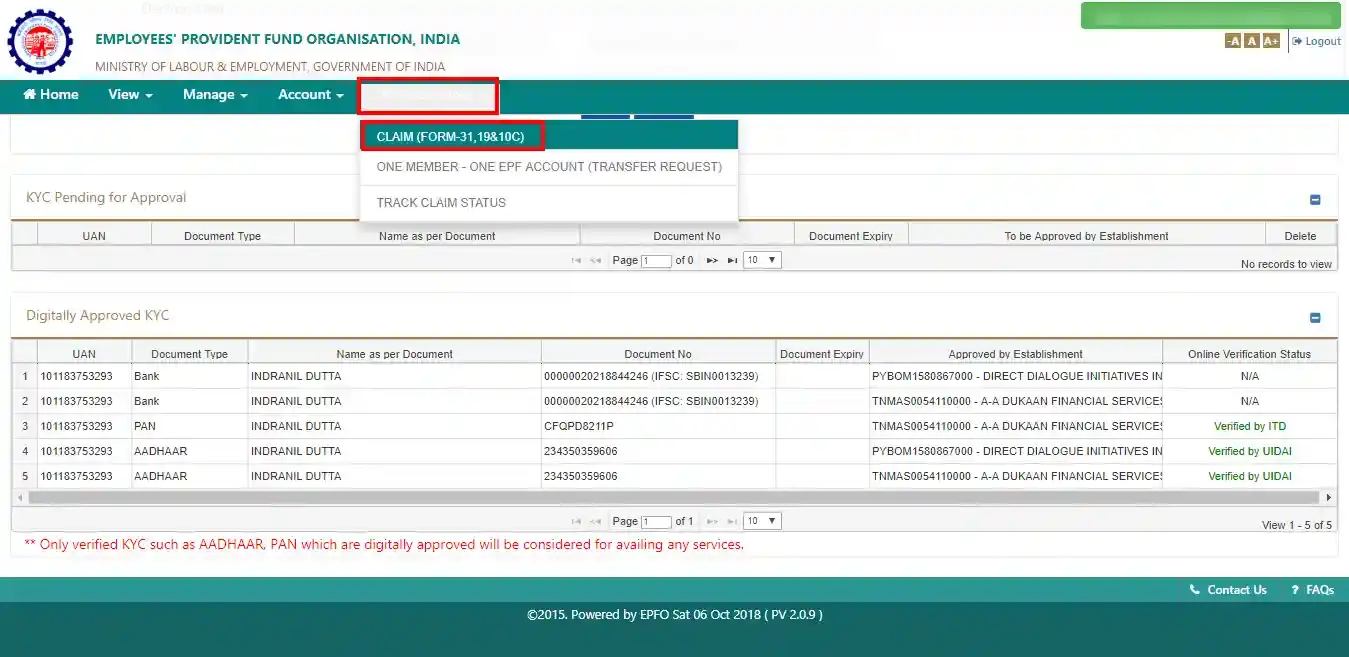1349x657 pixels.
Task: Sort pending KYC table by Document Expiry
Action: tap(851, 236)
